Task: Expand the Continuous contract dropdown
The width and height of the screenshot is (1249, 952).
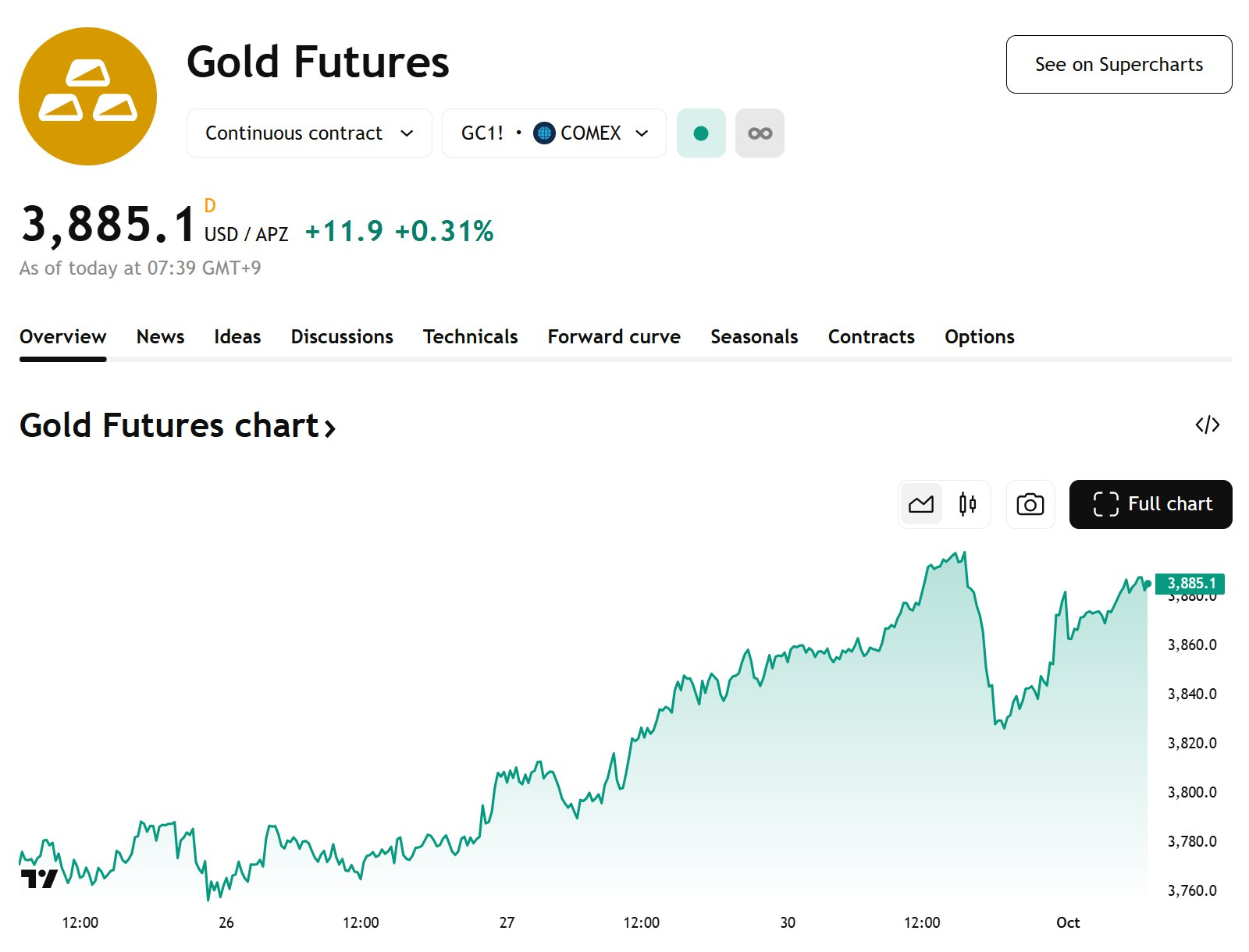Action: click(x=309, y=133)
